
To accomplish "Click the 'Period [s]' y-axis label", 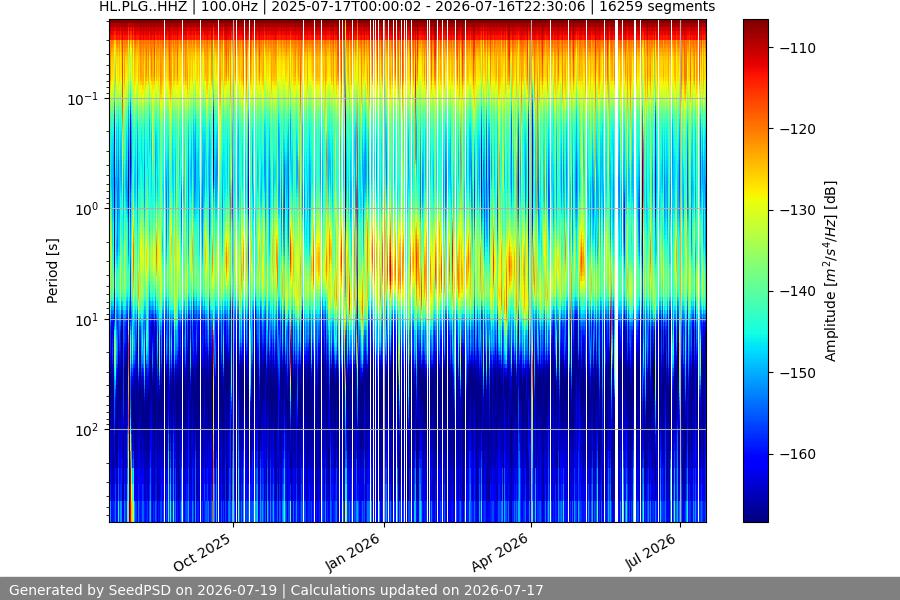I will point(52,271).
